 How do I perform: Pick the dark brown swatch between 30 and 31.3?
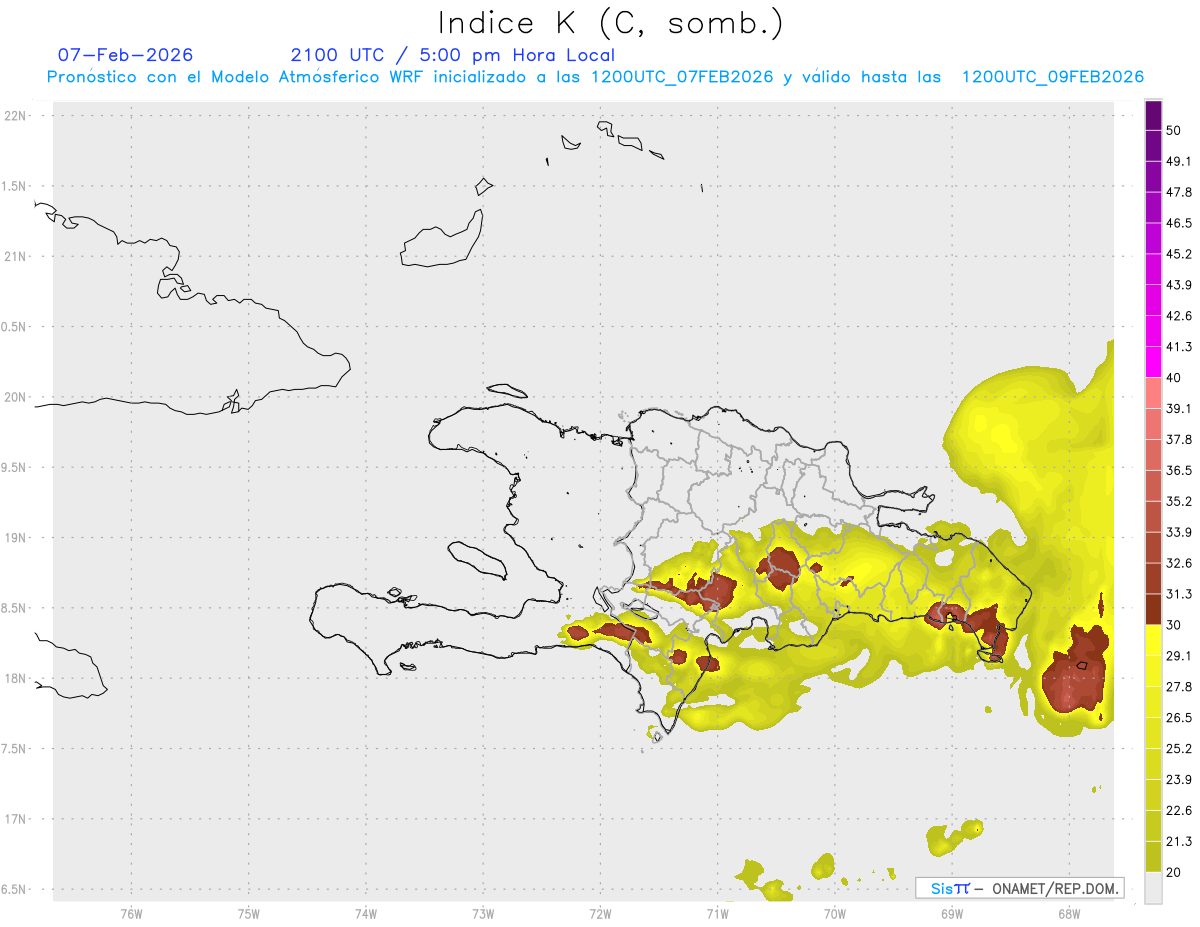[x=1153, y=609]
